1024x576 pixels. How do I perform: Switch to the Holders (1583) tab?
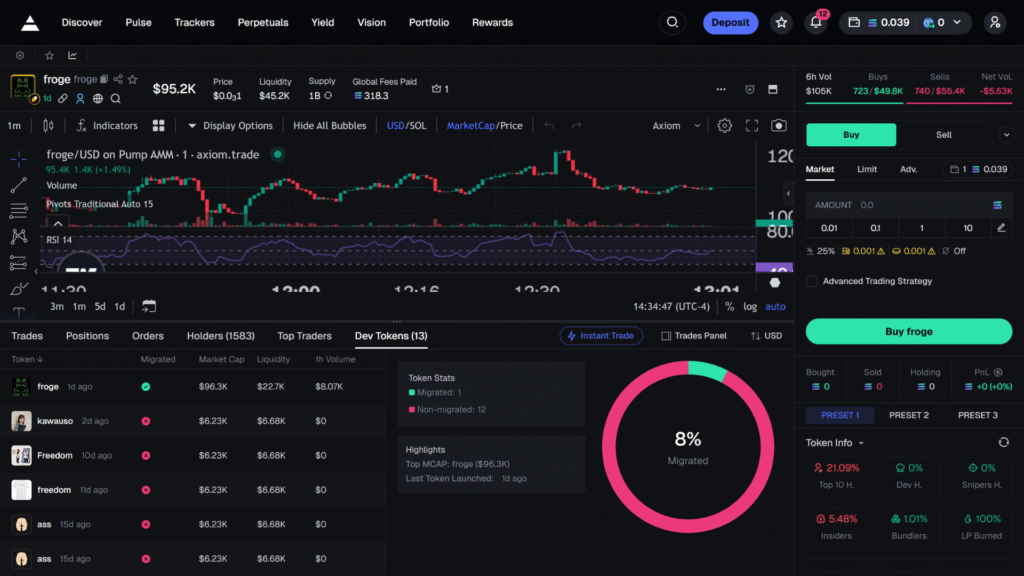point(220,336)
